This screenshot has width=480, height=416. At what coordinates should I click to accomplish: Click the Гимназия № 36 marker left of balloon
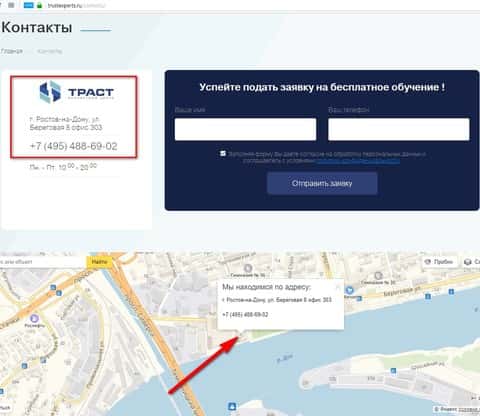click(248, 268)
